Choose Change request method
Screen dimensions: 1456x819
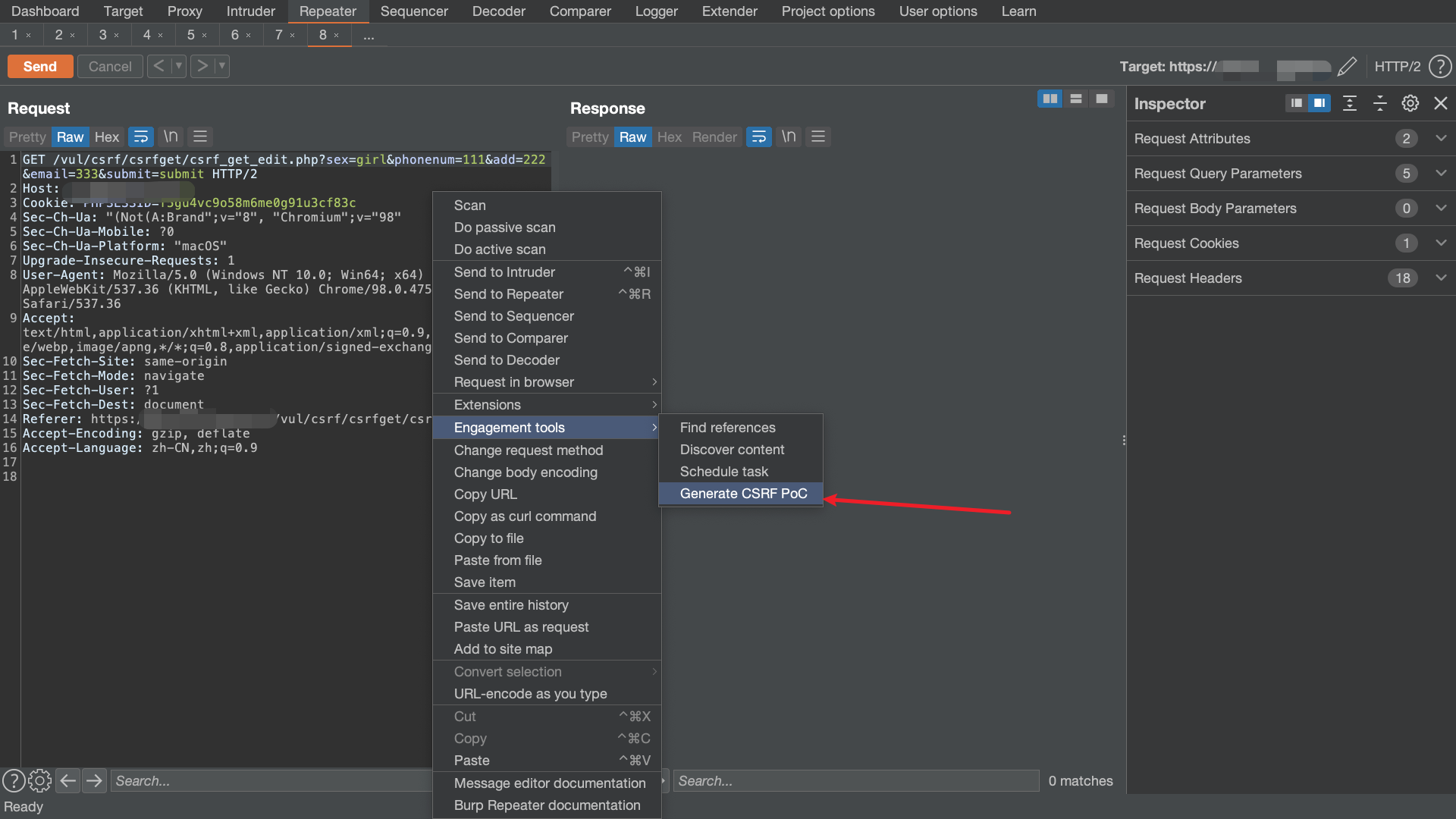pyautogui.click(x=547, y=450)
